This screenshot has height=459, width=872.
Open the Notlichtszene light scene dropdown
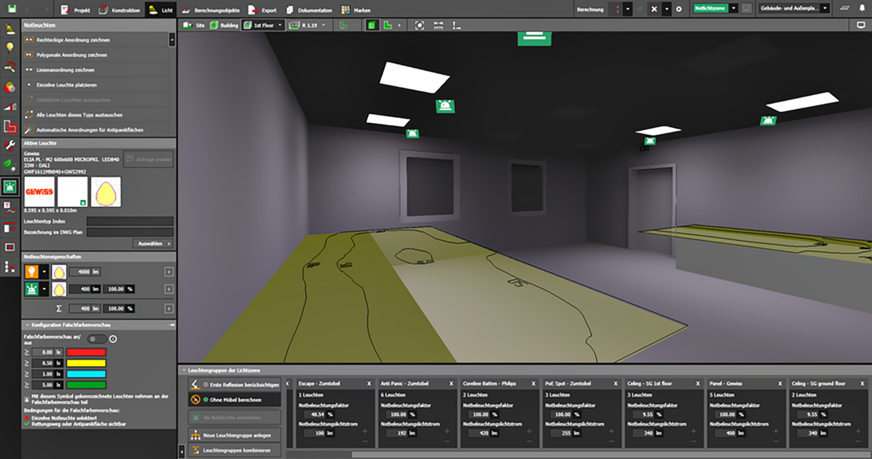pos(733,8)
